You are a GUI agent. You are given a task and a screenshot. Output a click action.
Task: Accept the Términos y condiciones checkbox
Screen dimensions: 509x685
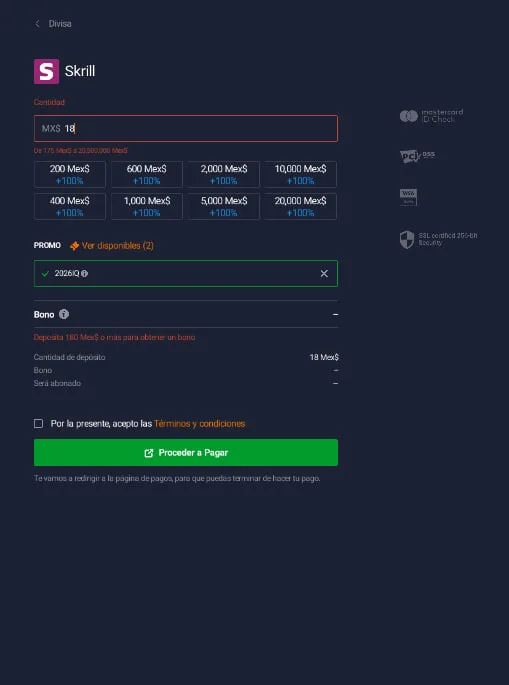(x=38, y=423)
